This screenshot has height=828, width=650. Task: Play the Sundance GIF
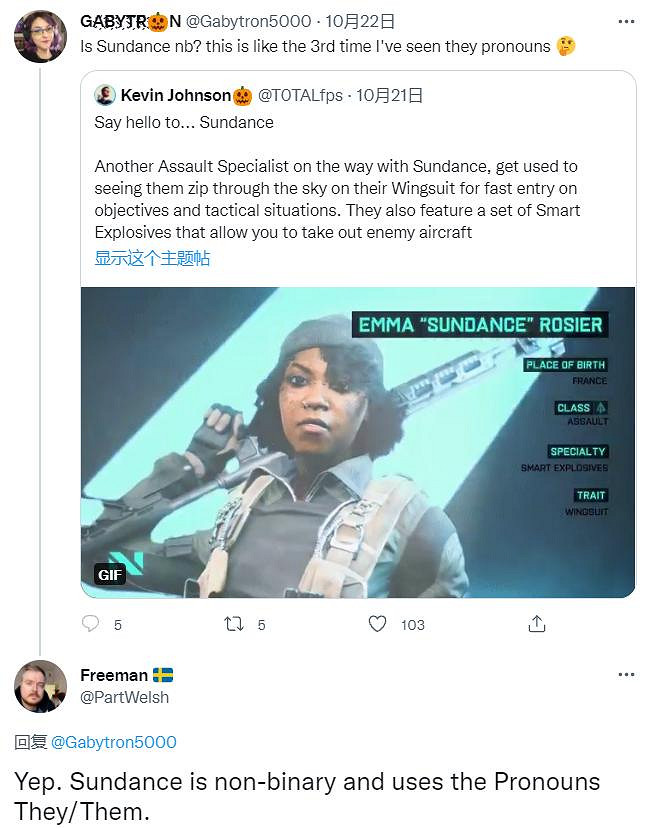(357, 442)
